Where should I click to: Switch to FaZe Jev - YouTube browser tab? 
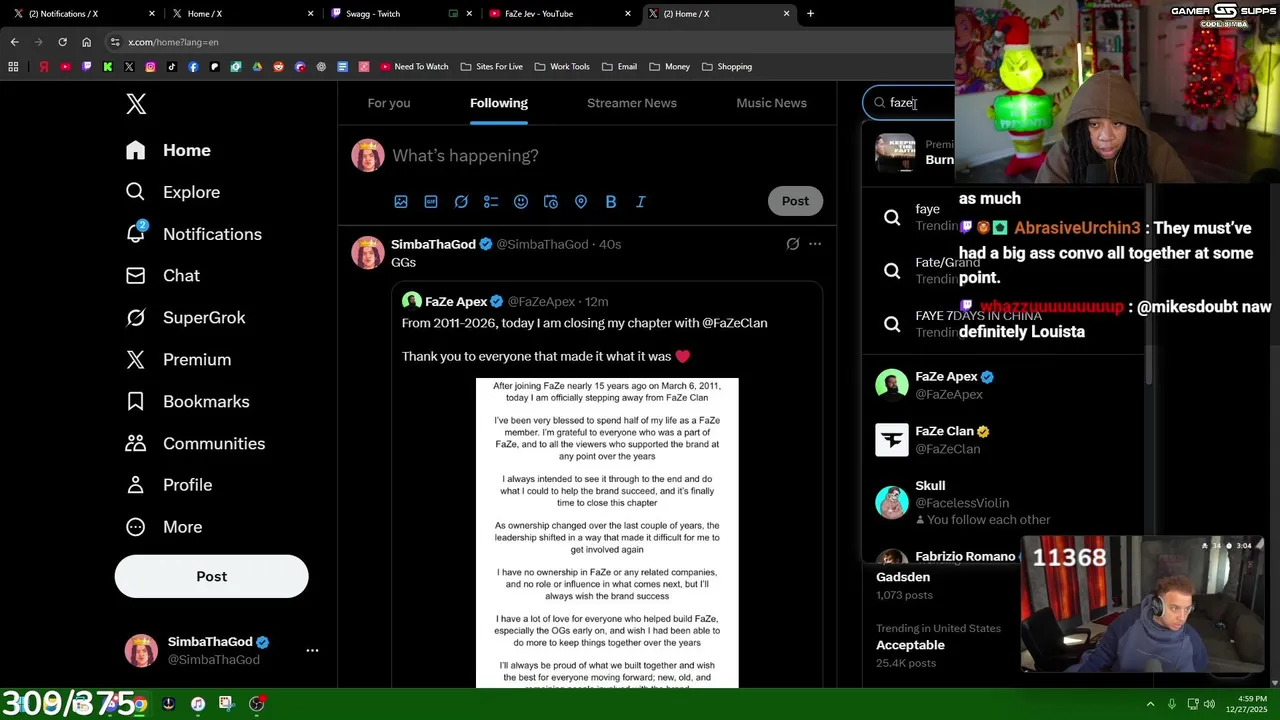[x=558, y=14]
